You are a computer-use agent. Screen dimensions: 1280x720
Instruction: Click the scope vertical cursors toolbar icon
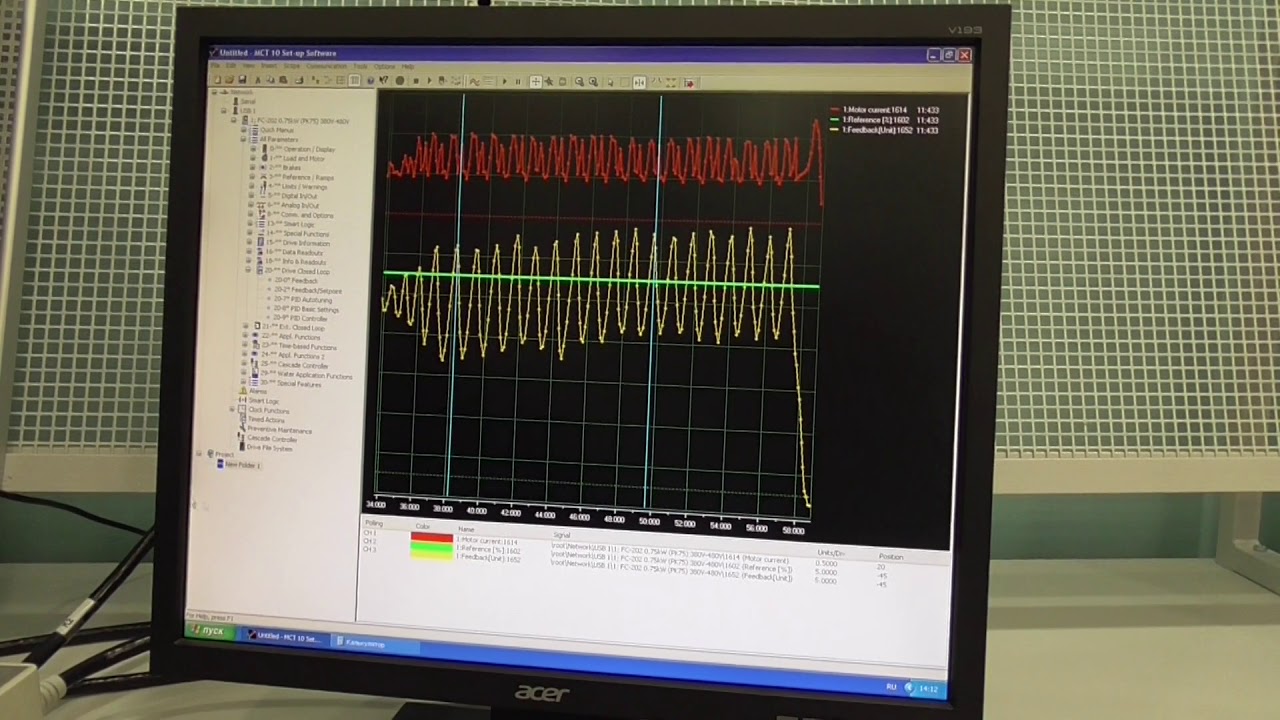click(639, 82)
